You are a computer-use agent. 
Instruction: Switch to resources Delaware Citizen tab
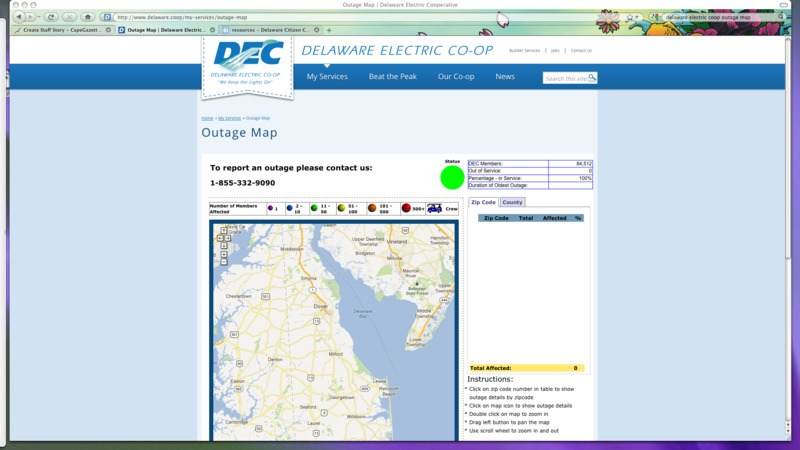point(270,30)
